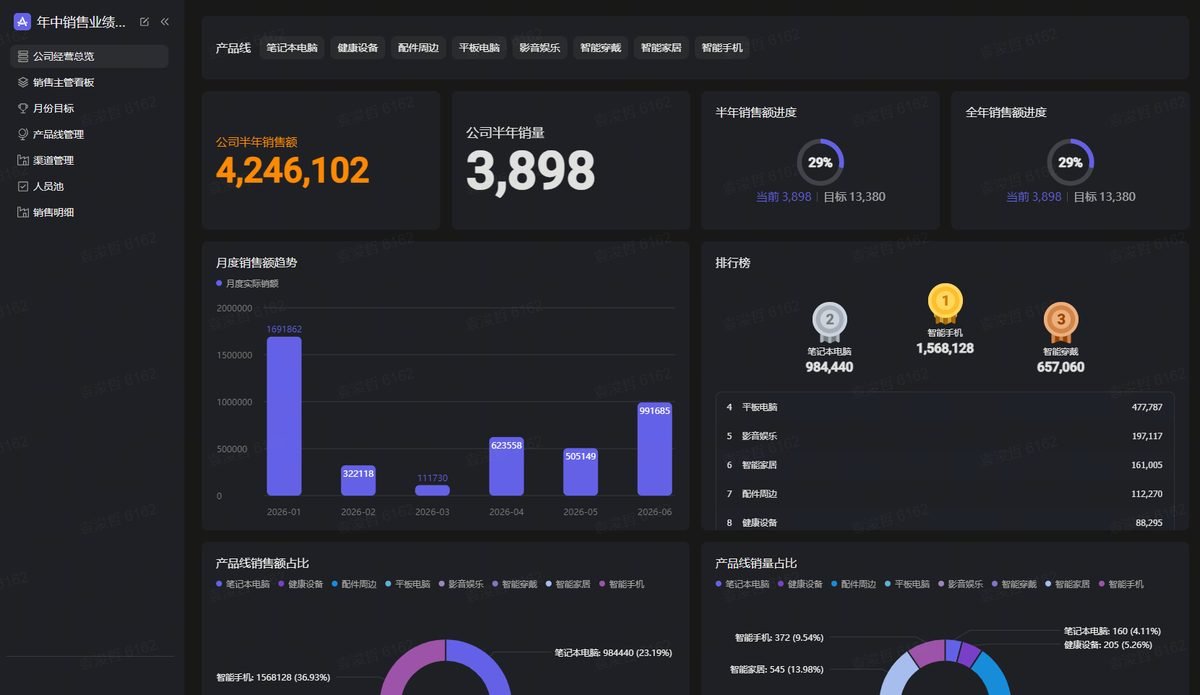
Task: Filter product line by 笔记本电脑
Action: [x=292, y=47]
